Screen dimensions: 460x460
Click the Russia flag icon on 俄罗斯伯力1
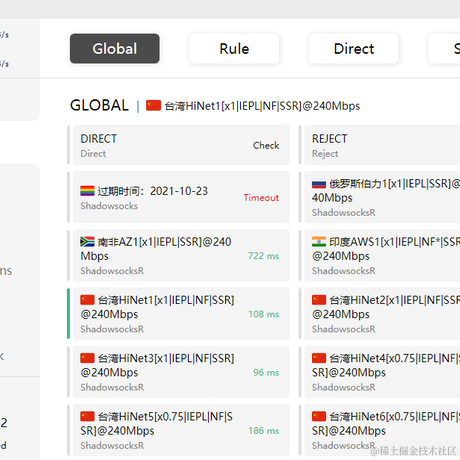click(x=319, y=184)
